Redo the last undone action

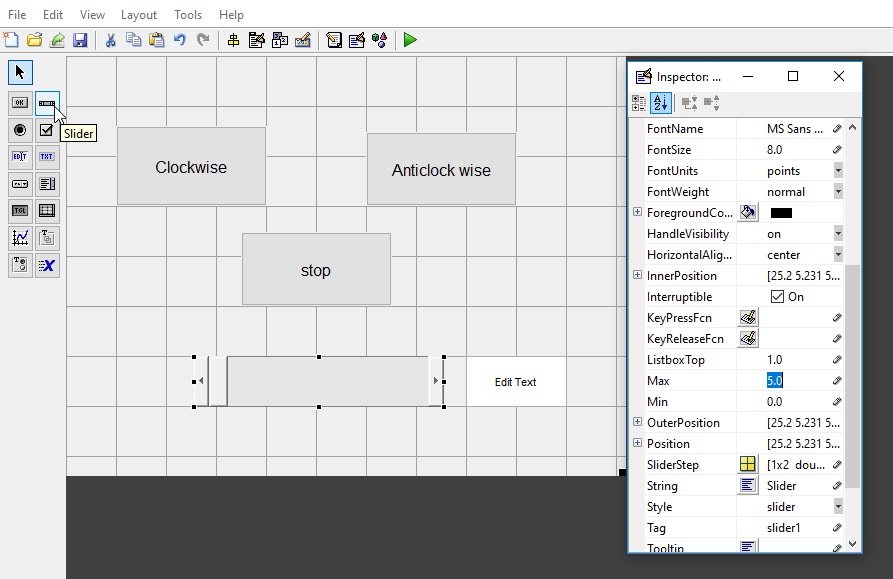(203, 40)
